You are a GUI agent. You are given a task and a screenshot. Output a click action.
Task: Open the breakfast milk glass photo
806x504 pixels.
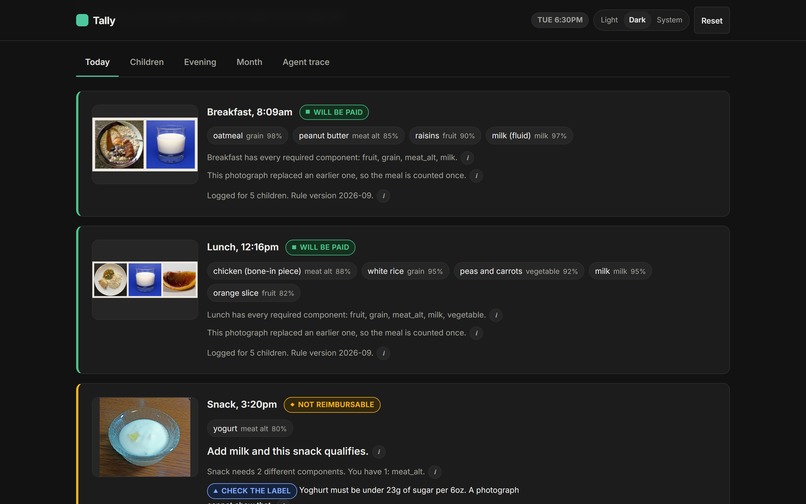tap(171, 145)
